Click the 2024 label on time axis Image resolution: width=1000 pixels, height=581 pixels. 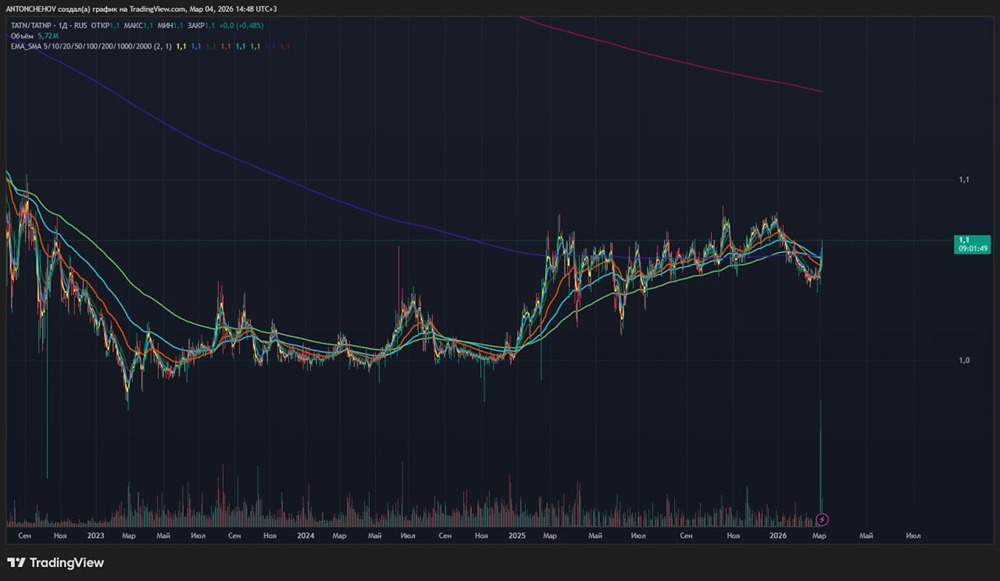306,536
